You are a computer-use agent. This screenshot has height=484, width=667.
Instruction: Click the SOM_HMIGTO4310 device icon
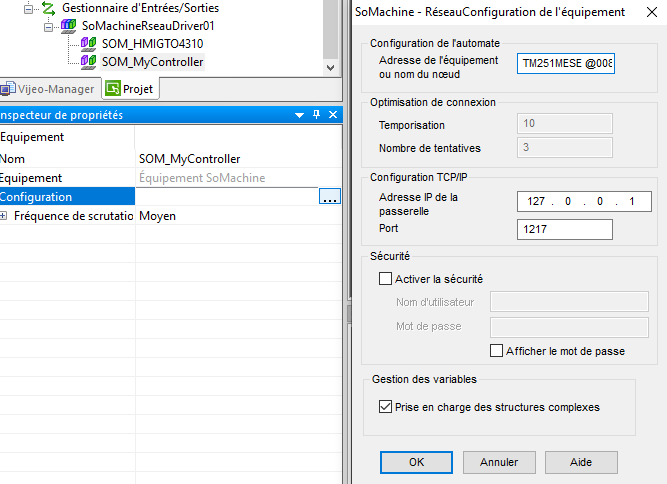[x=88, y=44]
